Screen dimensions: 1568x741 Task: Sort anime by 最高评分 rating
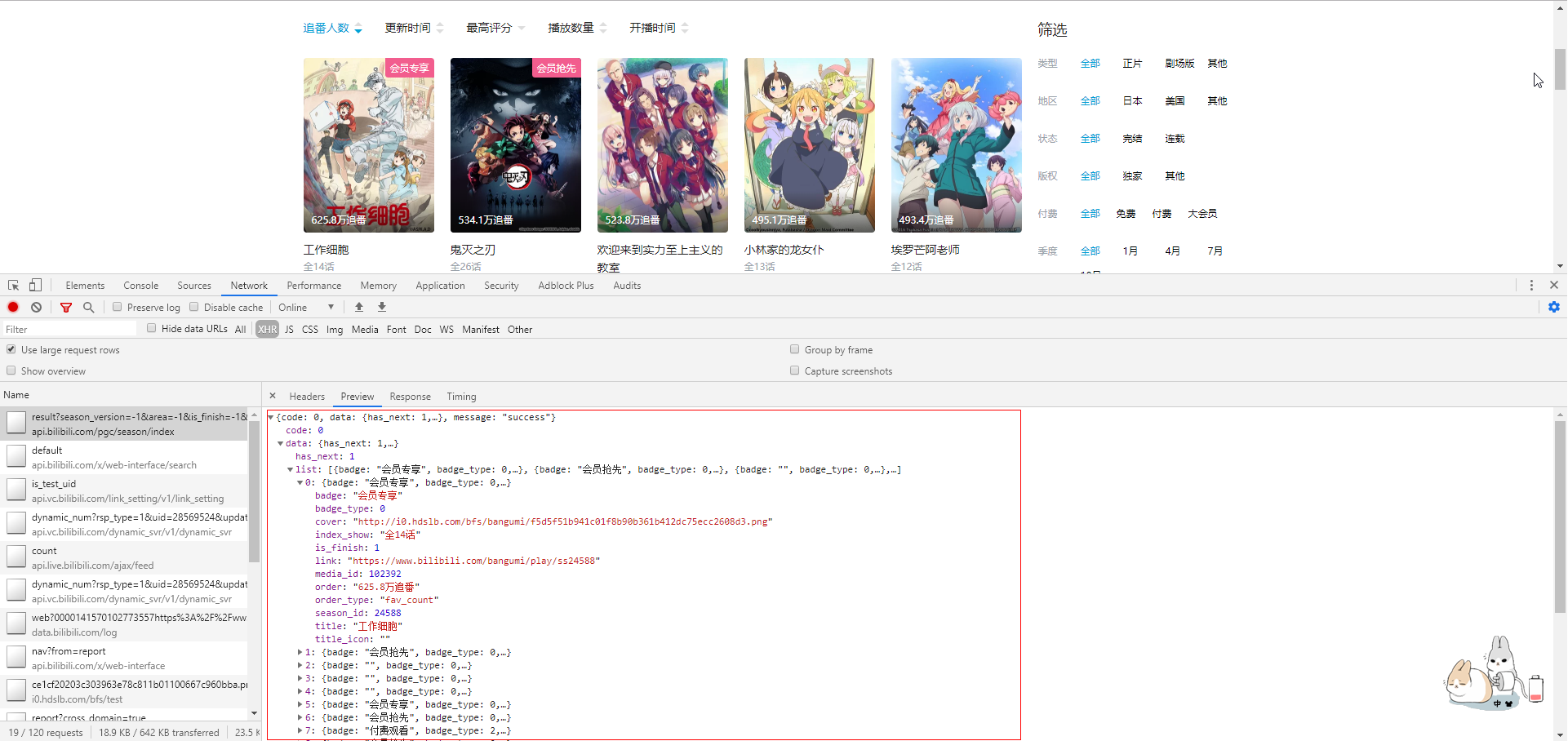pos(490,27)
